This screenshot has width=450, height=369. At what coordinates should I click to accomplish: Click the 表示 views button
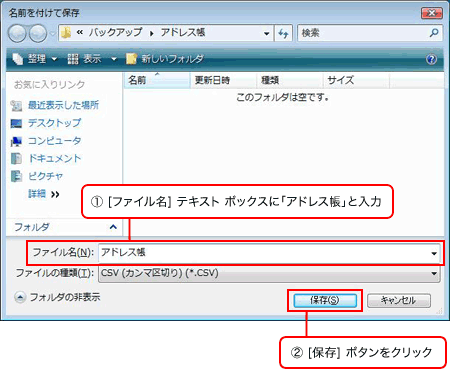84,59
